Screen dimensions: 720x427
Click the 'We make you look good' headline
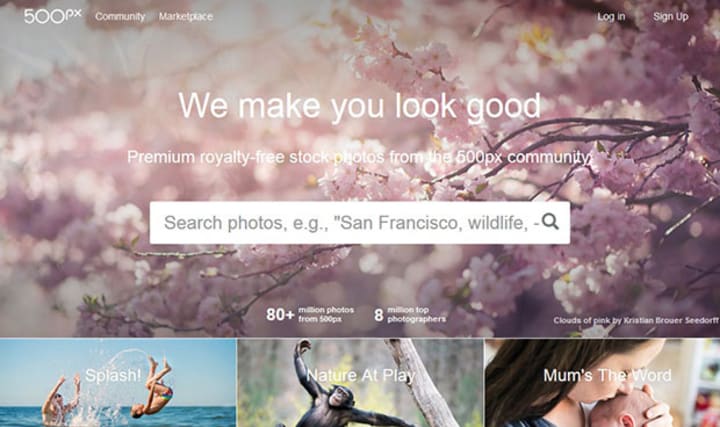click(x=360, y=106)
